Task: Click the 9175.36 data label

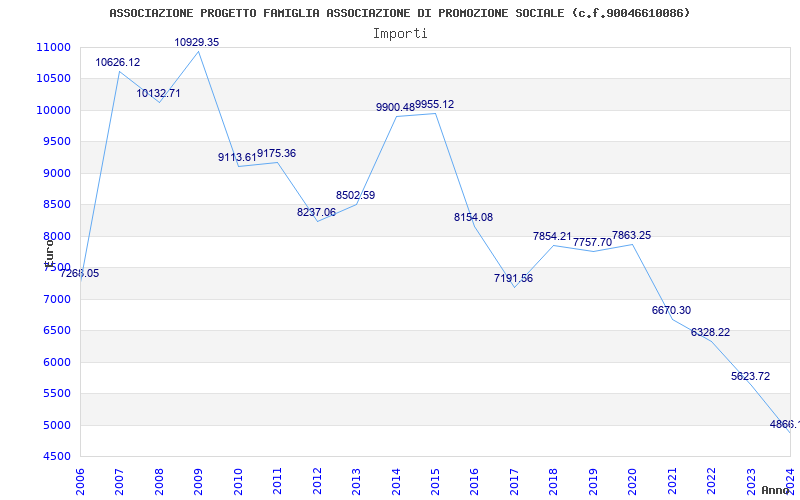Action: [x=277, y=154]
